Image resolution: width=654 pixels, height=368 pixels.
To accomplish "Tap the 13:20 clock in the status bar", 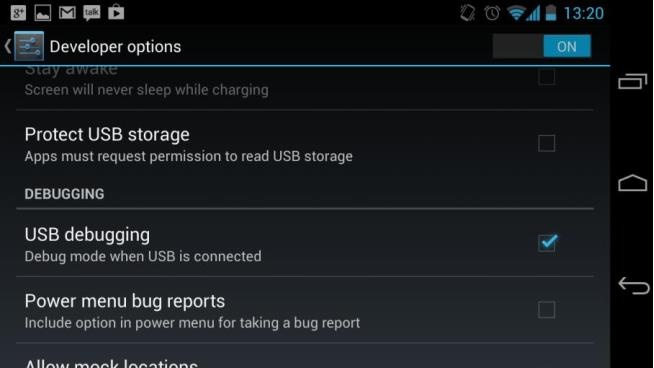I will (584, 13).
